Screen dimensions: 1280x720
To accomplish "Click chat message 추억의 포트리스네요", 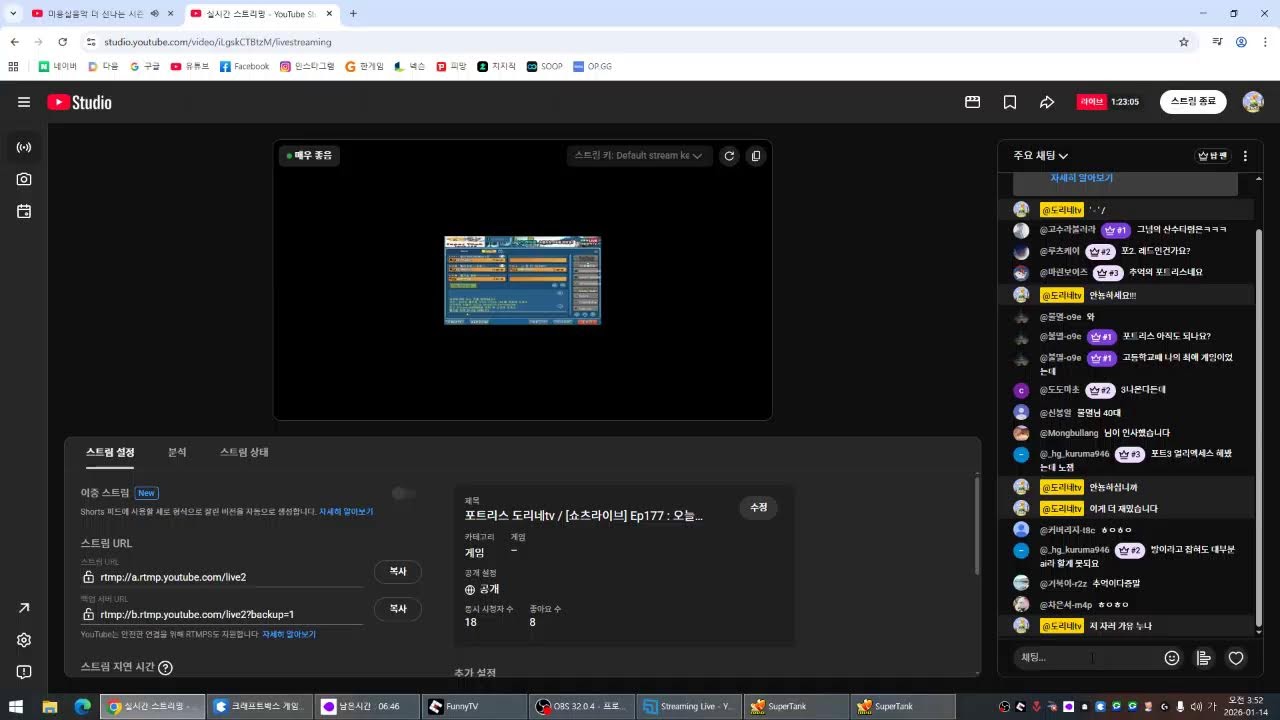I will (1165, 272).
